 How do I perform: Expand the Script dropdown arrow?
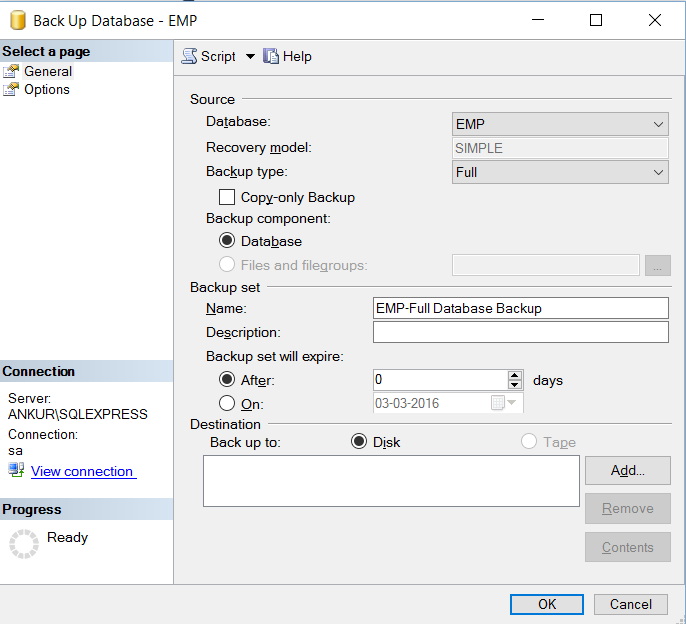250,57
